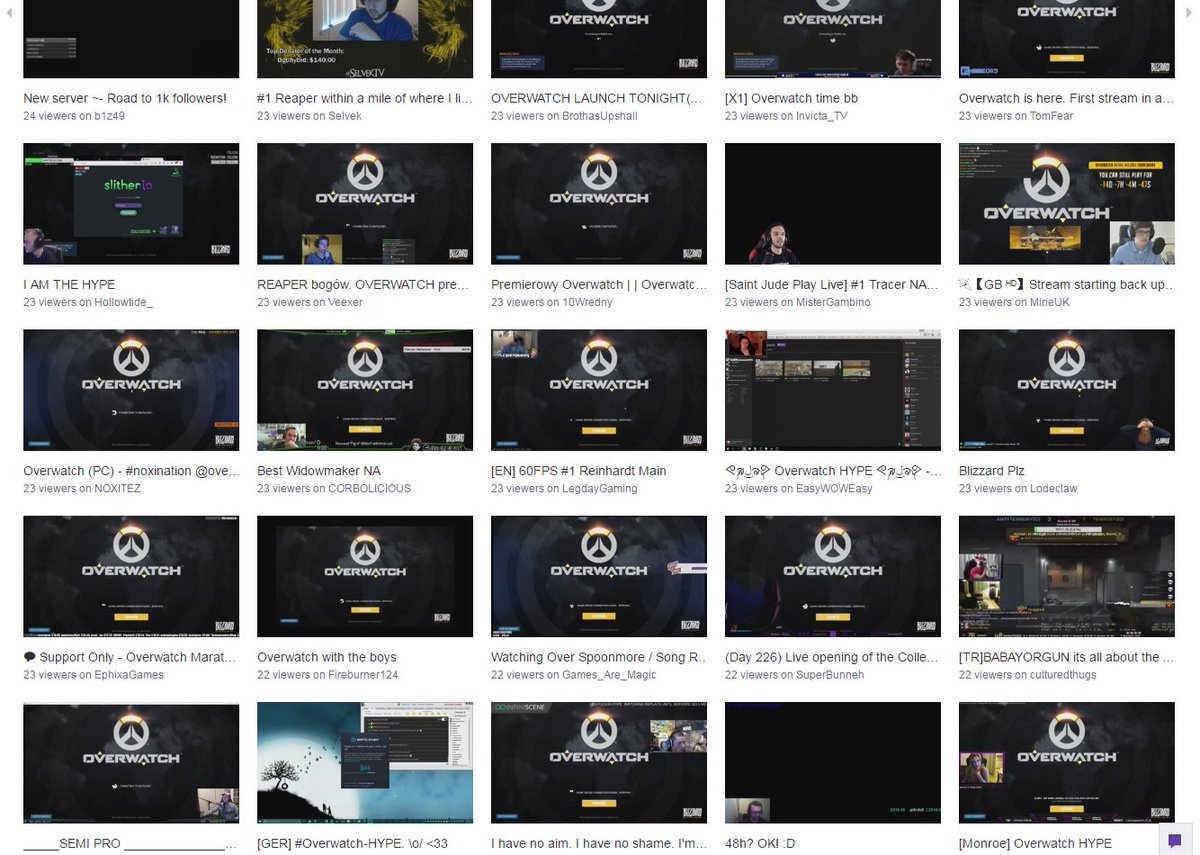
Task: Click the small left arrow collapse icon
Action: pyautogui.click(x=10, y=12)
